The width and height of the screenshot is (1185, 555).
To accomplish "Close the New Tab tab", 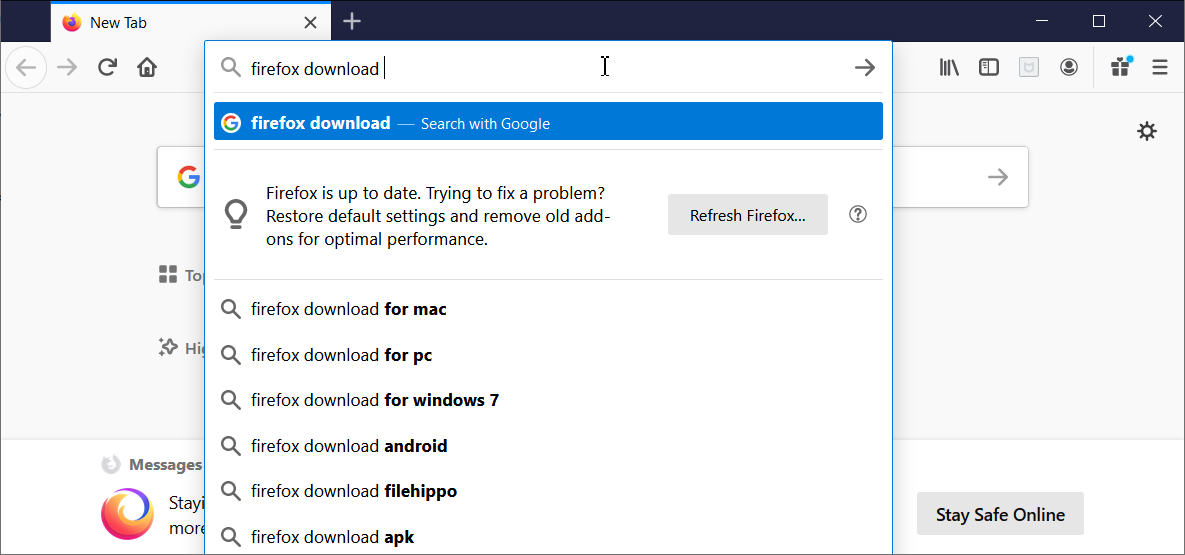I will 310,23.
